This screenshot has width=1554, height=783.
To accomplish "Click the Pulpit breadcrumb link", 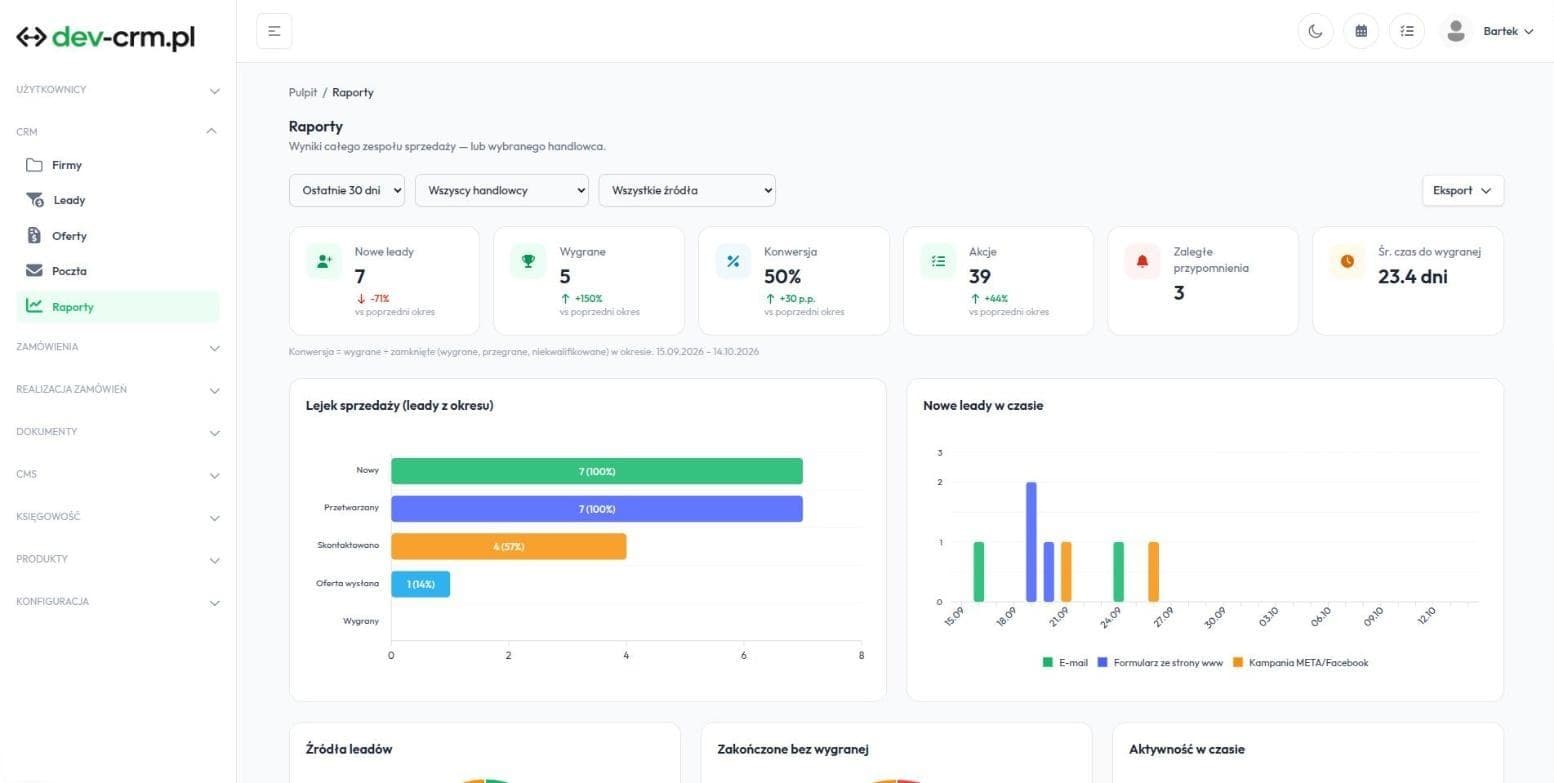I will [303, 92].
